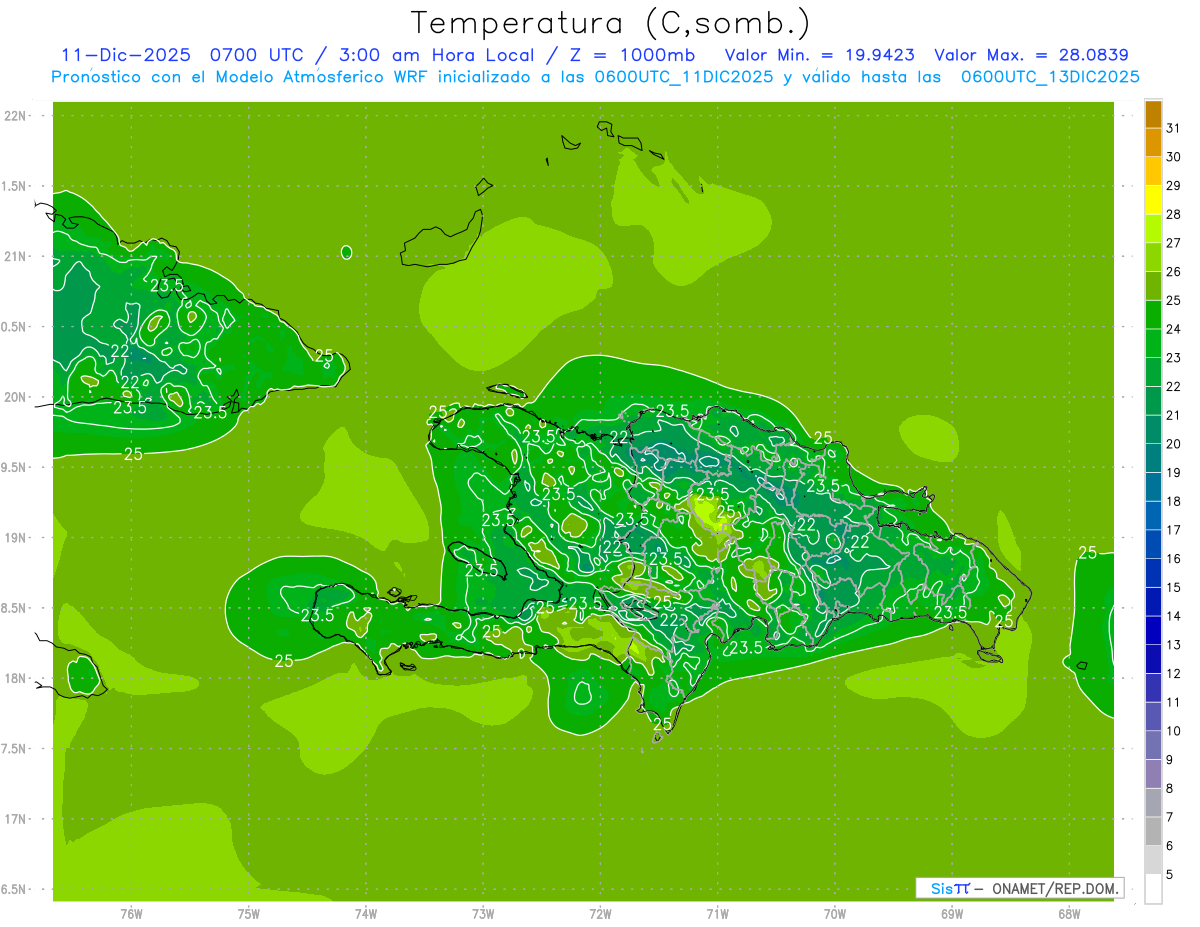Click the '17N' latitude axis label
Screen dimensions: 1200x927
click(16, 819)
